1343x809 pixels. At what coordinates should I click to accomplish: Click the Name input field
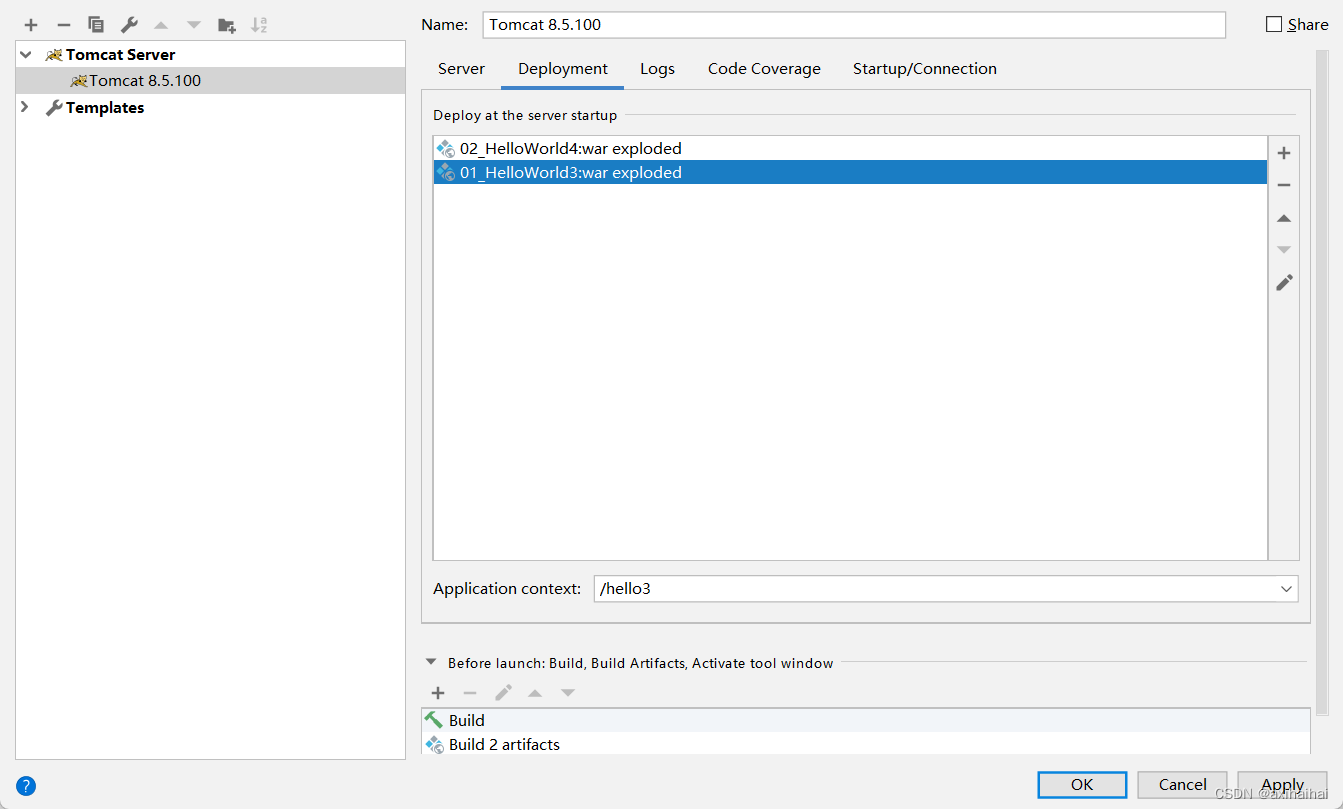pos(854,24)
